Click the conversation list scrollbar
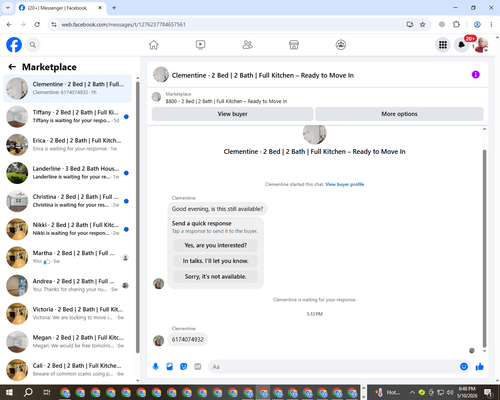500x400 pixels. [138, 217]
